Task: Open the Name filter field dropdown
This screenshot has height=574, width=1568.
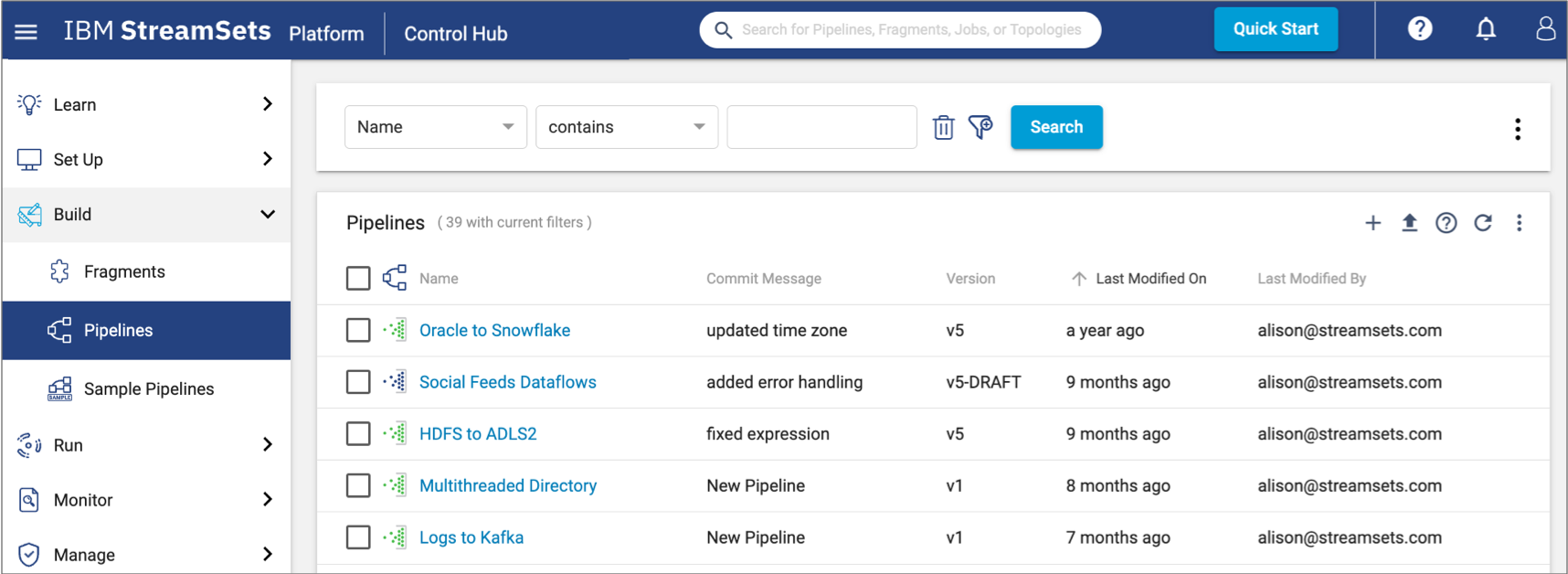Action: tap(435, 127)
